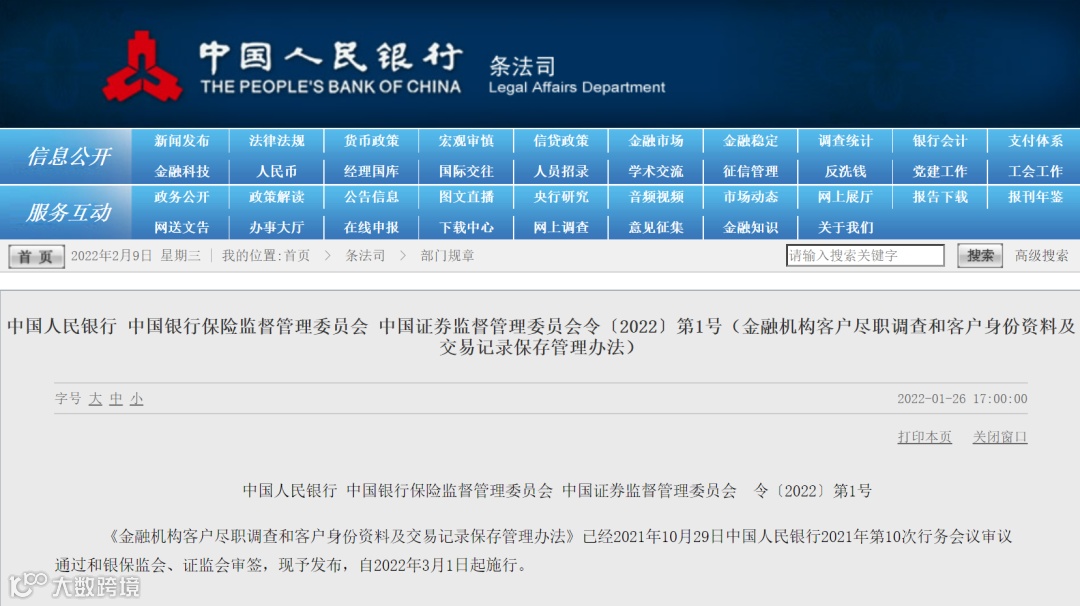
Task: Open 下载中心 menu link
Action: pos(466,227)
